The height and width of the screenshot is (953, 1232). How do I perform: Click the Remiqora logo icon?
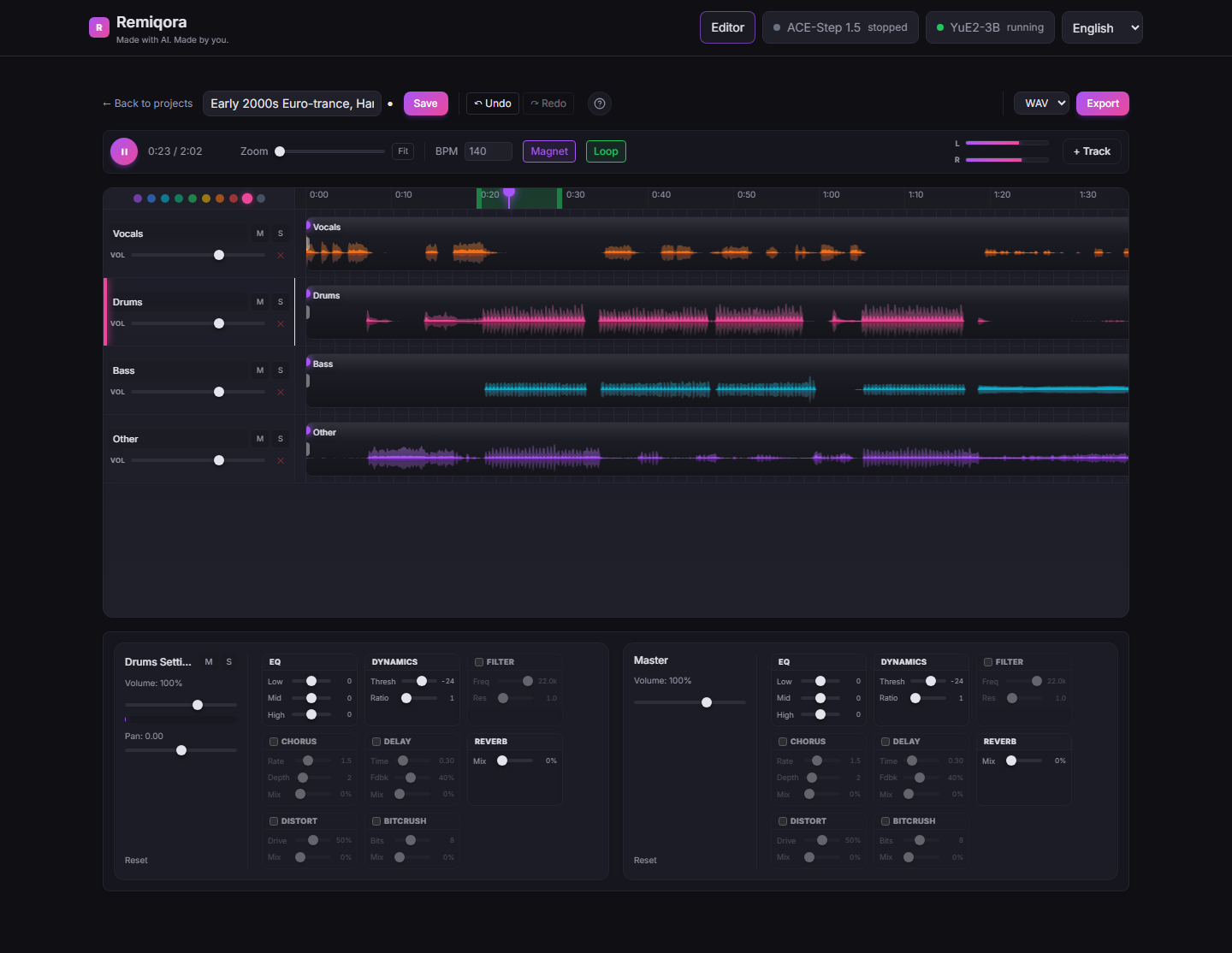[x=99, y=27]
